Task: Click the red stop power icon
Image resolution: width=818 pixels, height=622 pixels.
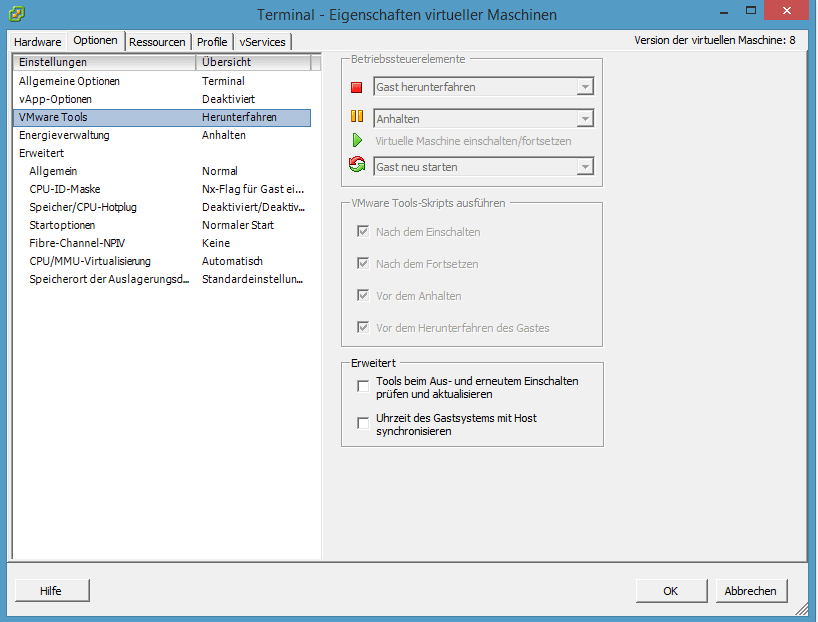Action: click(x=357, y=87)
